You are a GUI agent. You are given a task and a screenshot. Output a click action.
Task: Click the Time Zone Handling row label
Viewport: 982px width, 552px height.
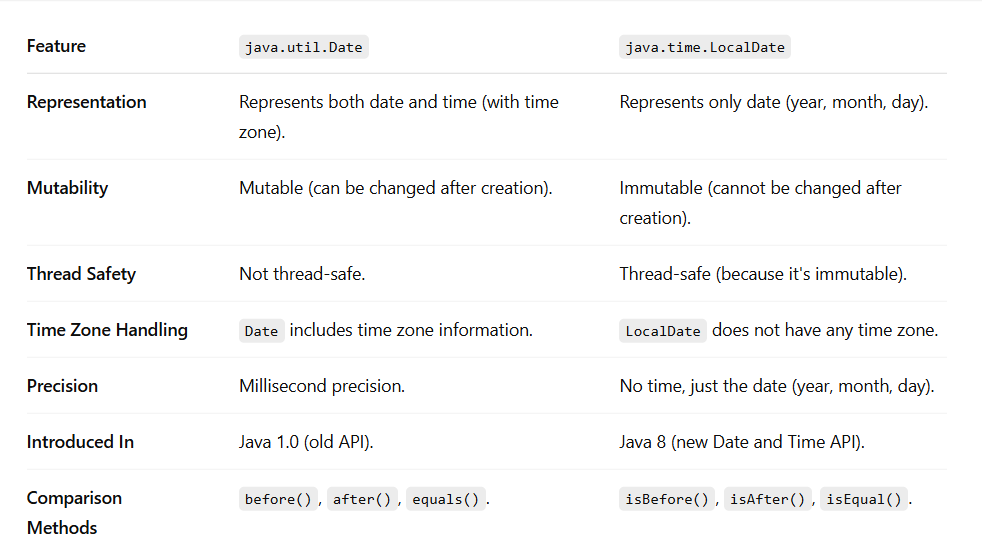tap(107, 330)
